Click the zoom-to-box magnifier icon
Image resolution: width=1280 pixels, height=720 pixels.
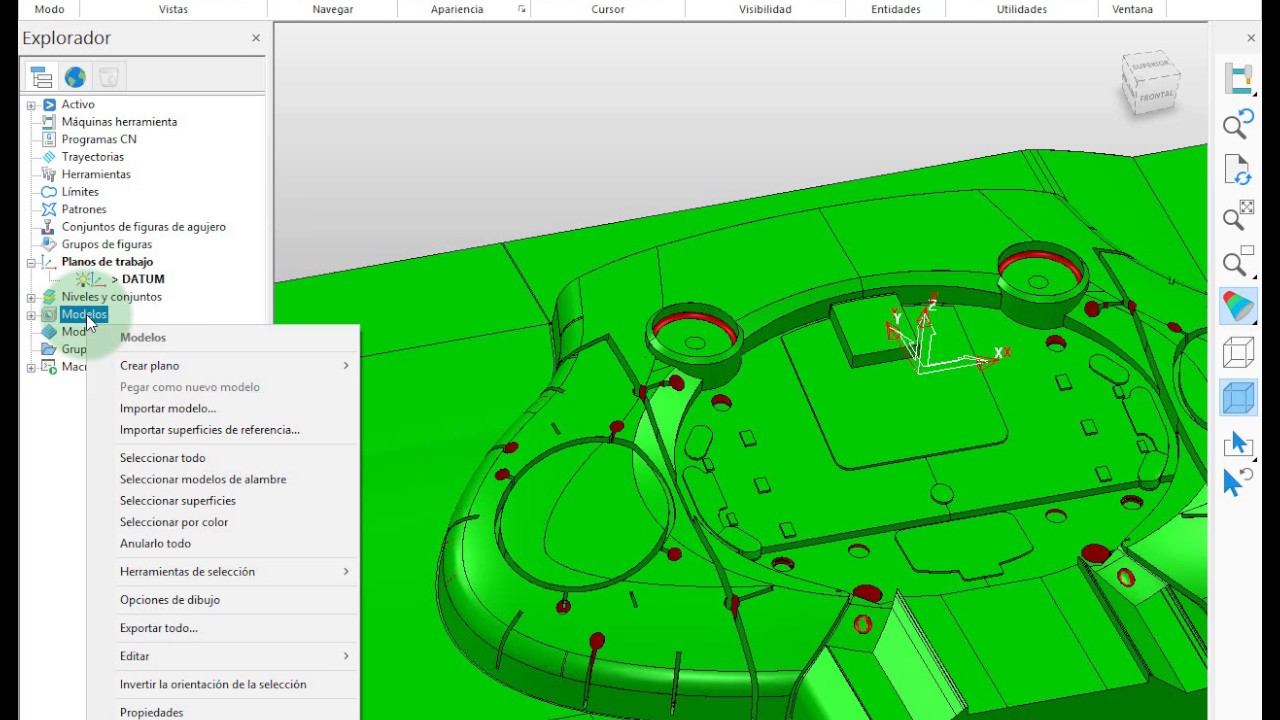coord(1239,262)
